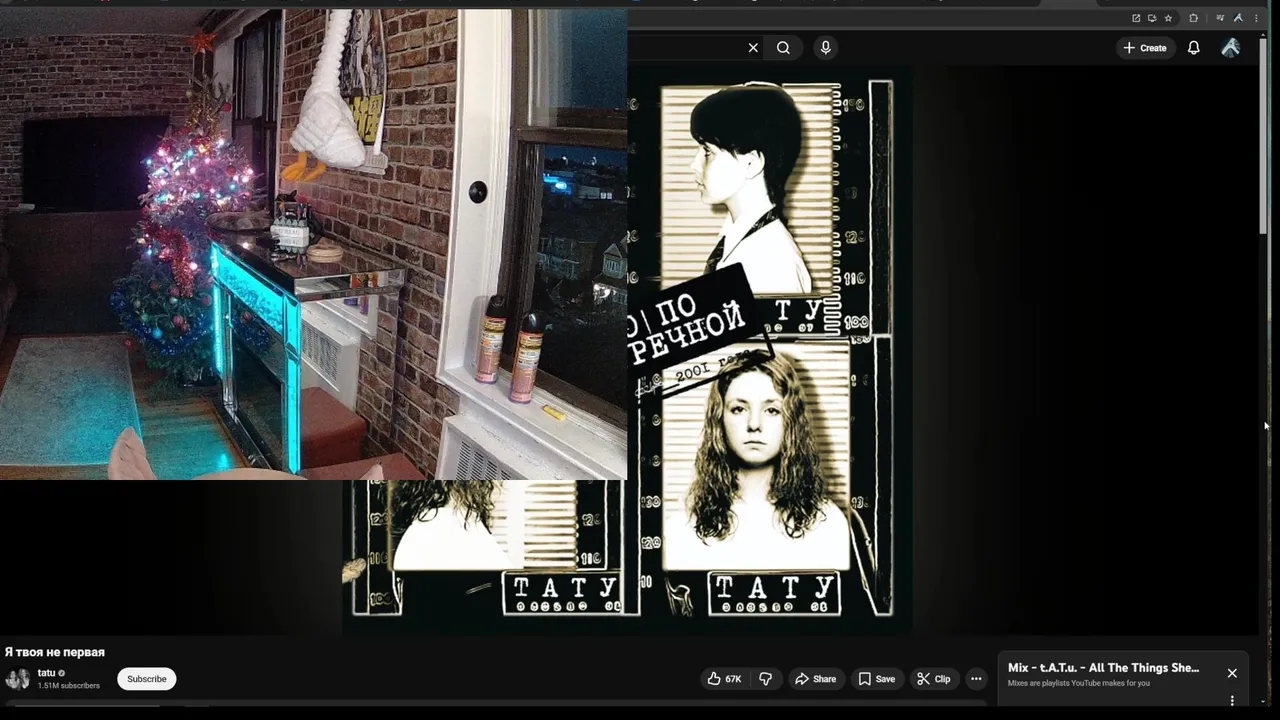Click the Mix - t.A.T.u. playlist title

1103,668
